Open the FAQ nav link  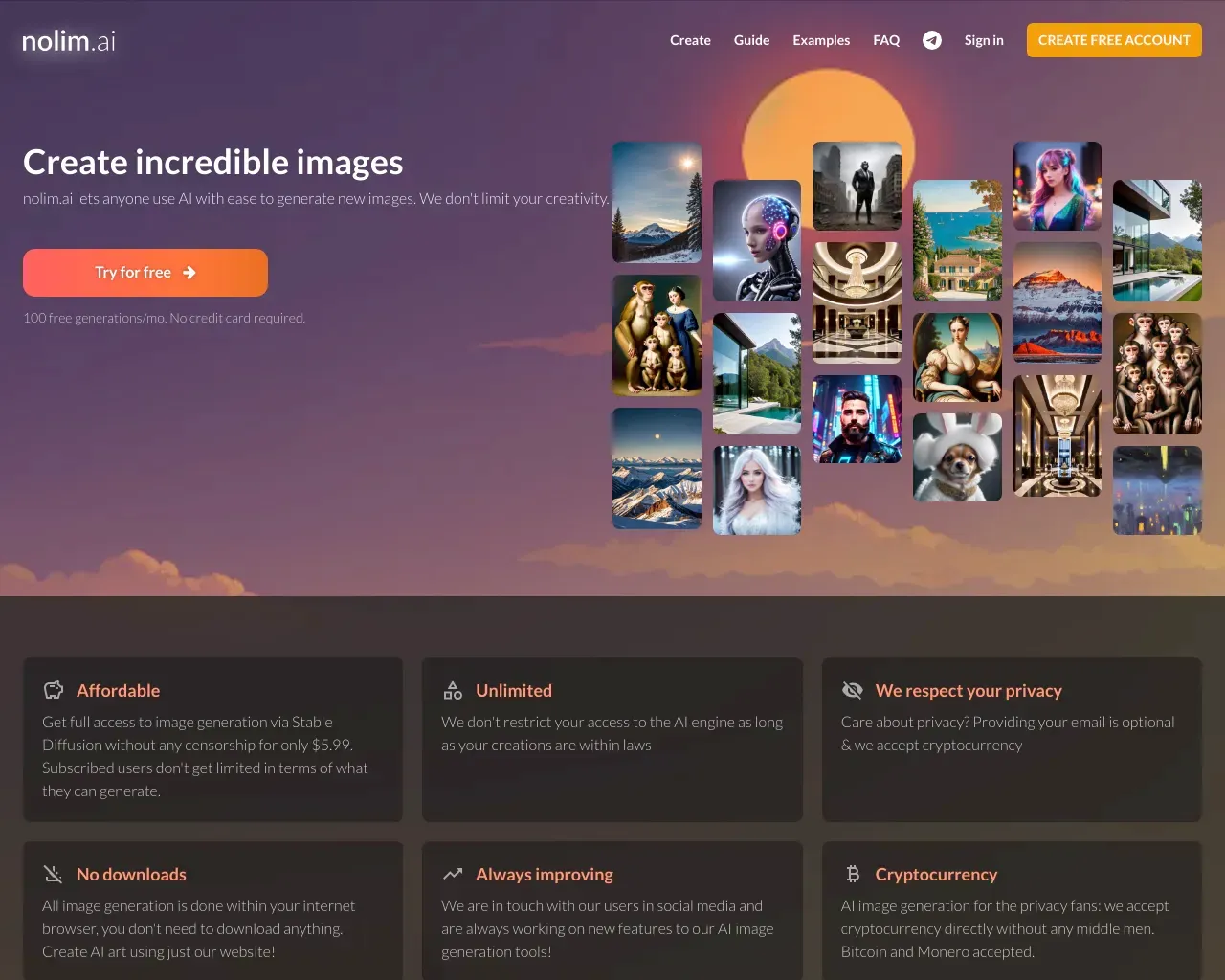coord(886,40)
